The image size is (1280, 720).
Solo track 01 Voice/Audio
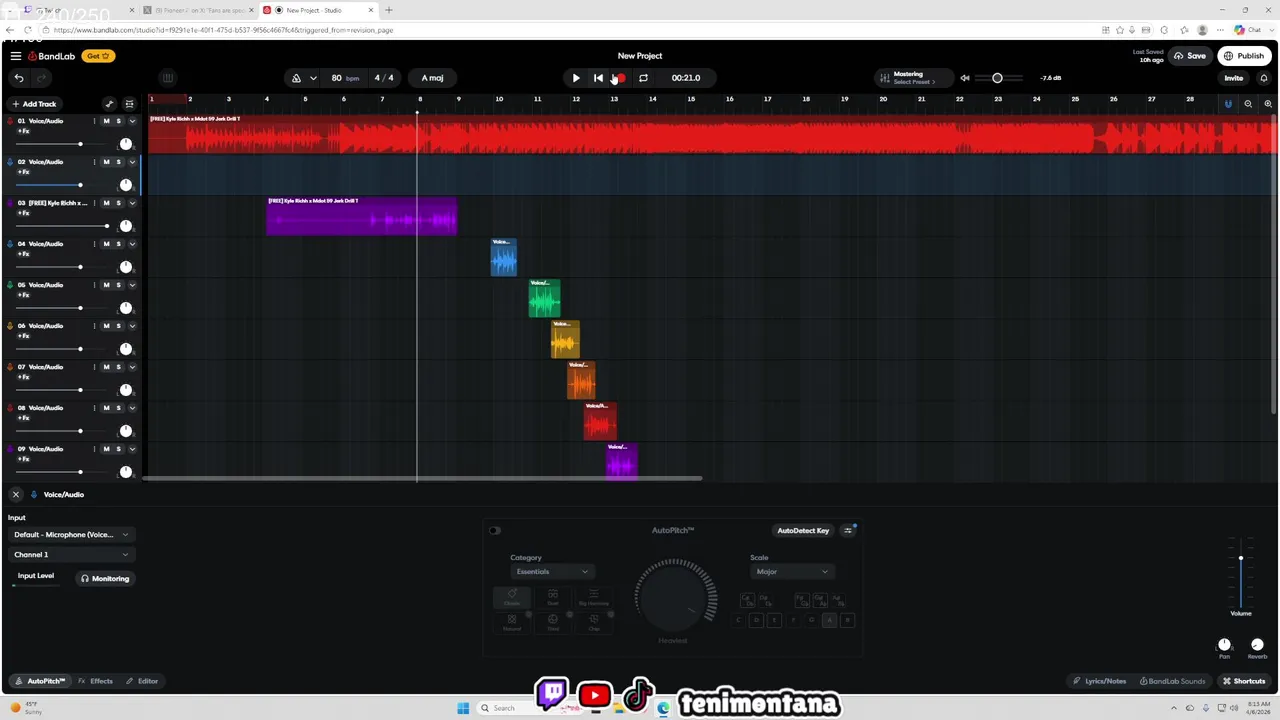click(x=118, y=121)
